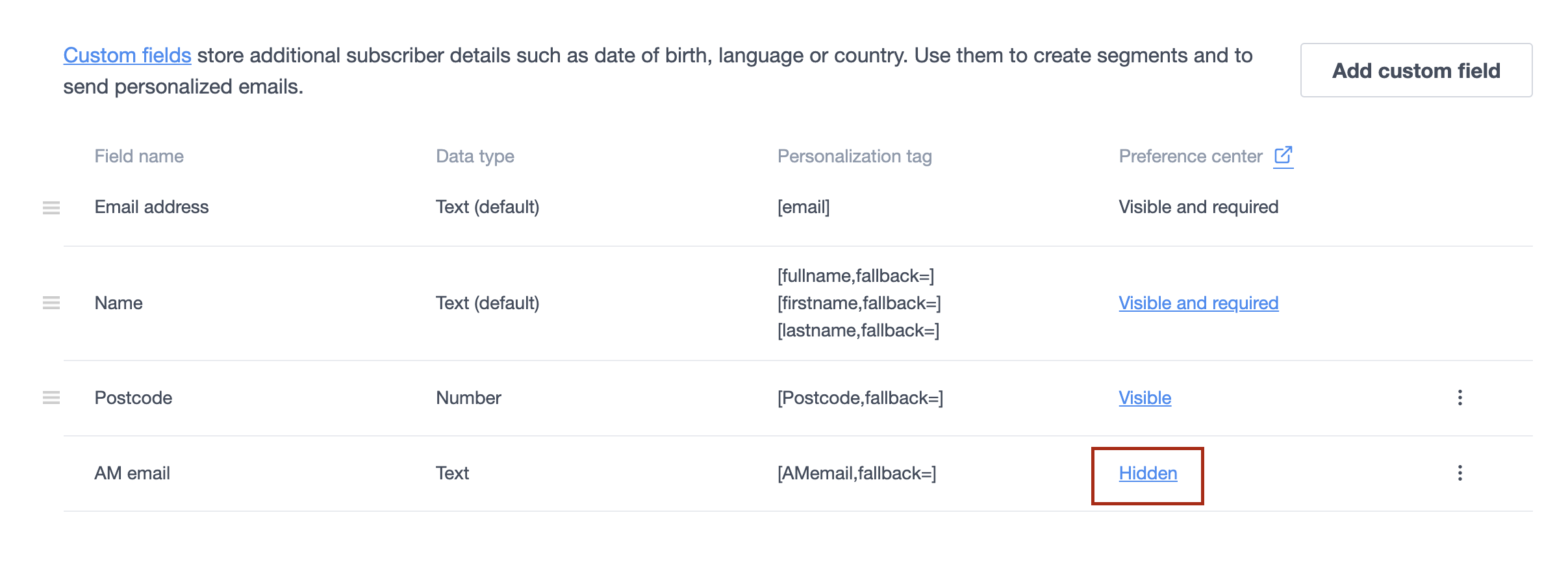
Task: Open the Custom fields help link
Action: (127, 55)
